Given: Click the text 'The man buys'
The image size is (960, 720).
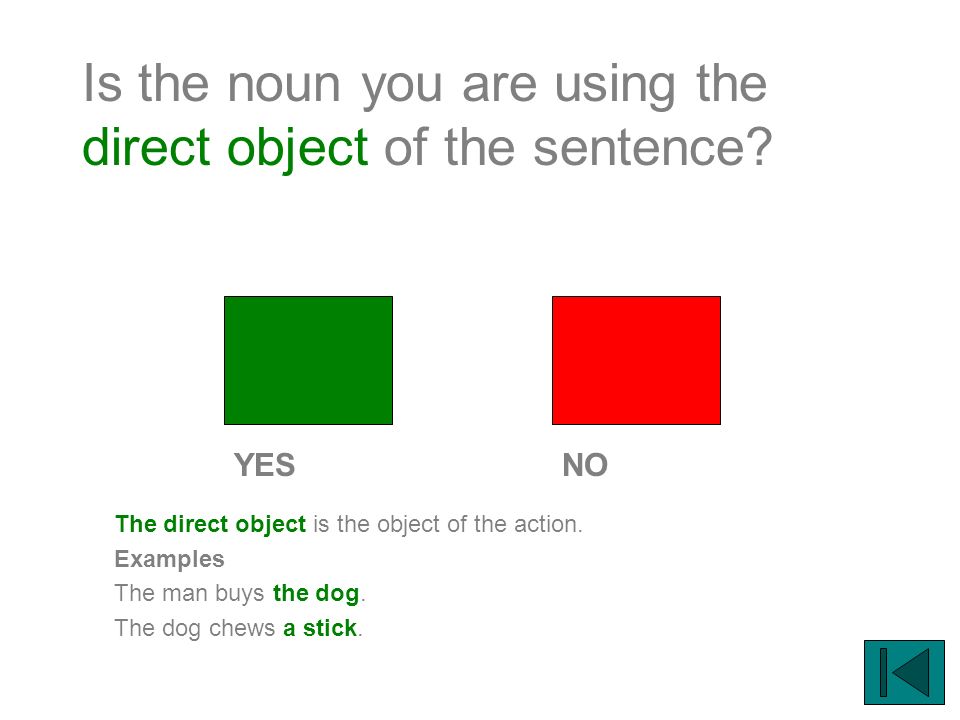Looking at the screenshot, I should click(189, 593).
